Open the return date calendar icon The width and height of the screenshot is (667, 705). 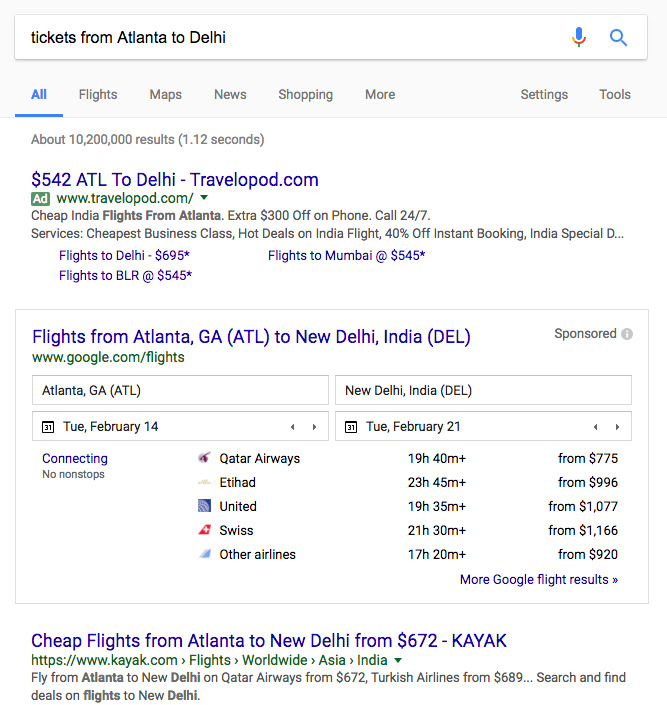(351, 427)
